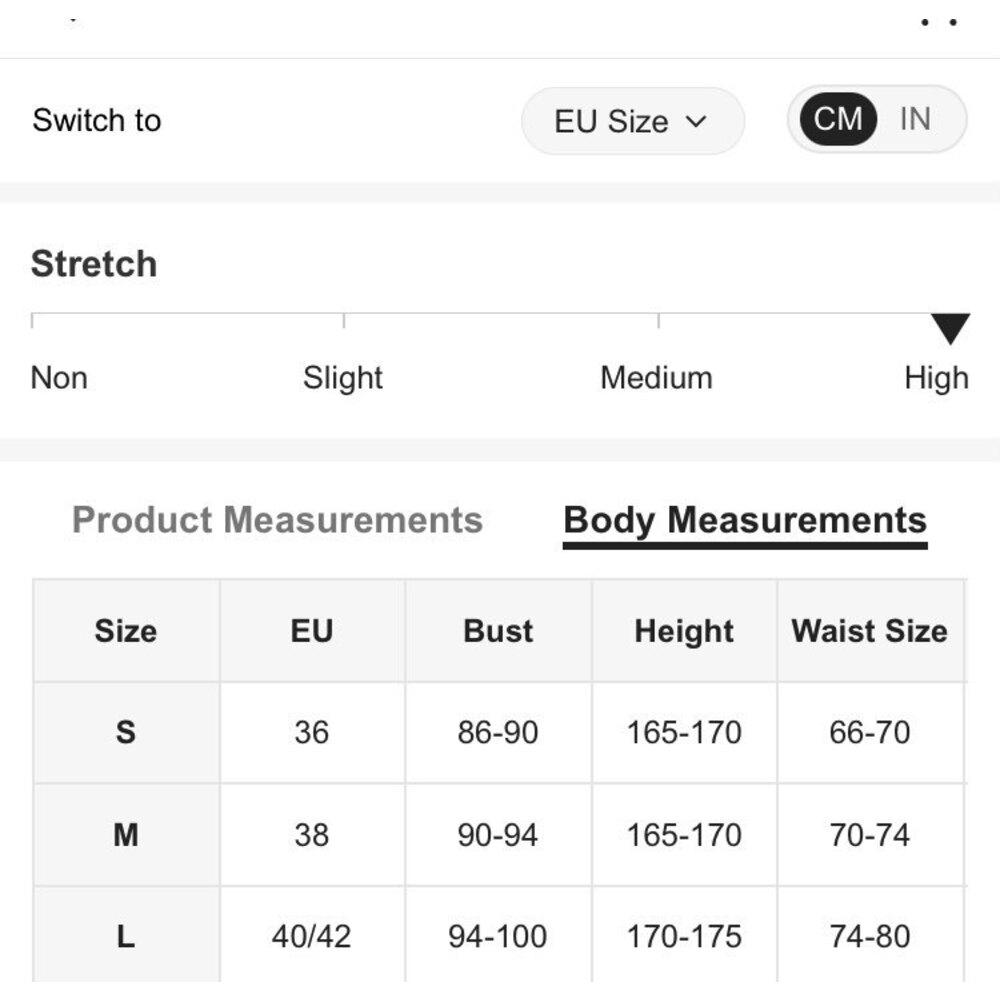Switch units to CM
The height and width of the screenshot is (1000, 1000).
click(x=838, y=119)
